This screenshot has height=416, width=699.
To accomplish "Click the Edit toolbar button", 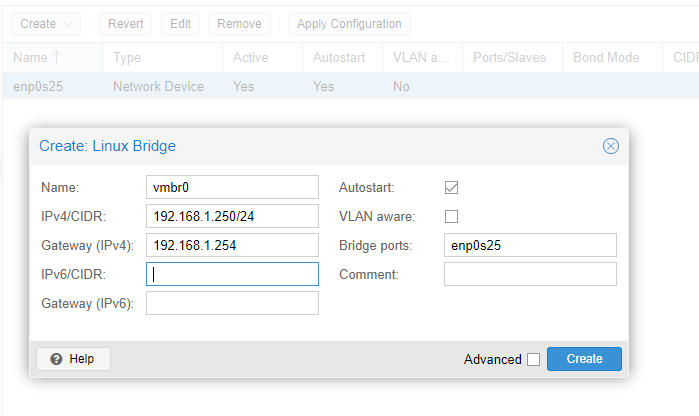I will click(180, 24).
